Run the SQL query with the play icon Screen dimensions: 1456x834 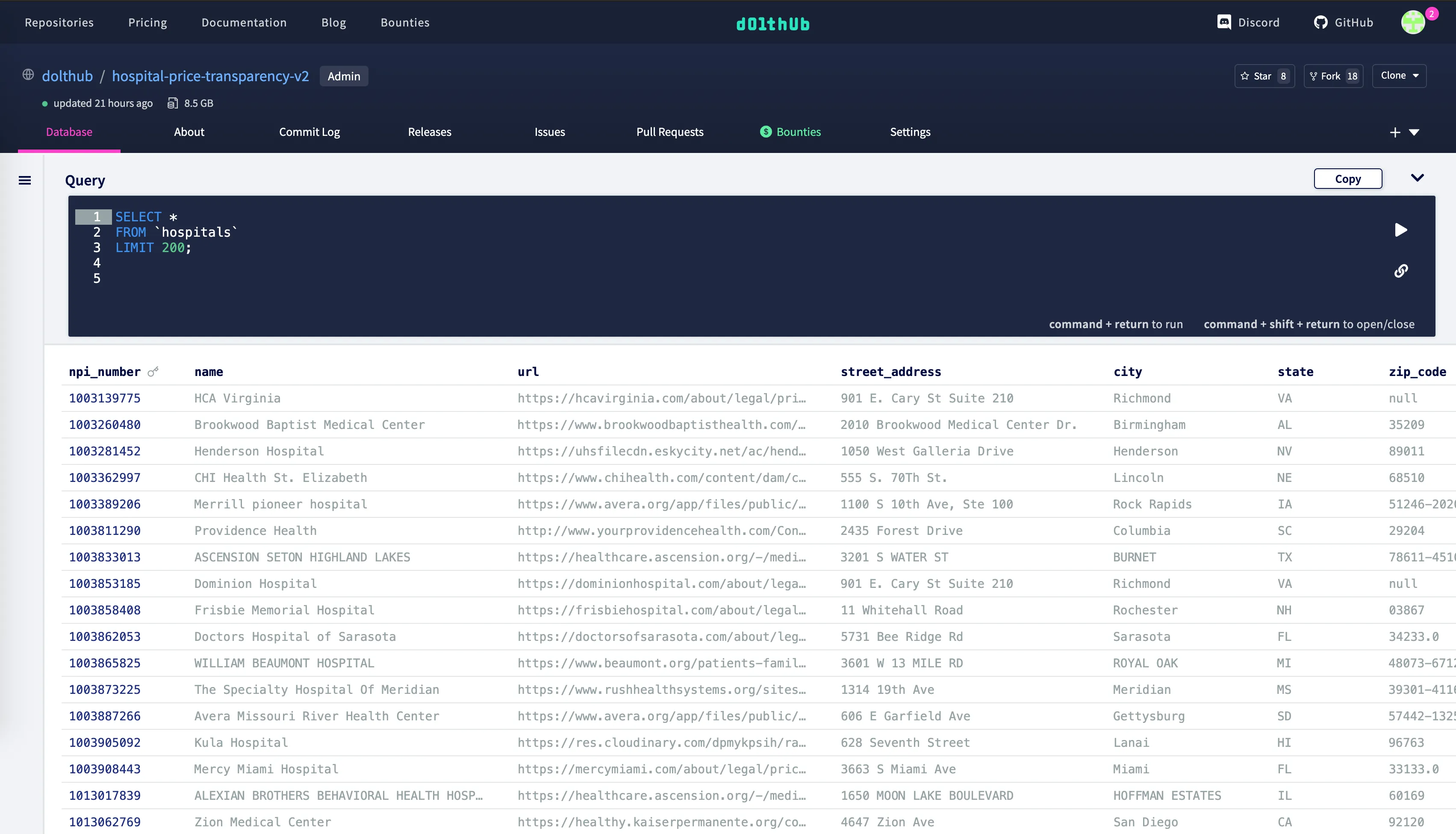[1401, 230]
